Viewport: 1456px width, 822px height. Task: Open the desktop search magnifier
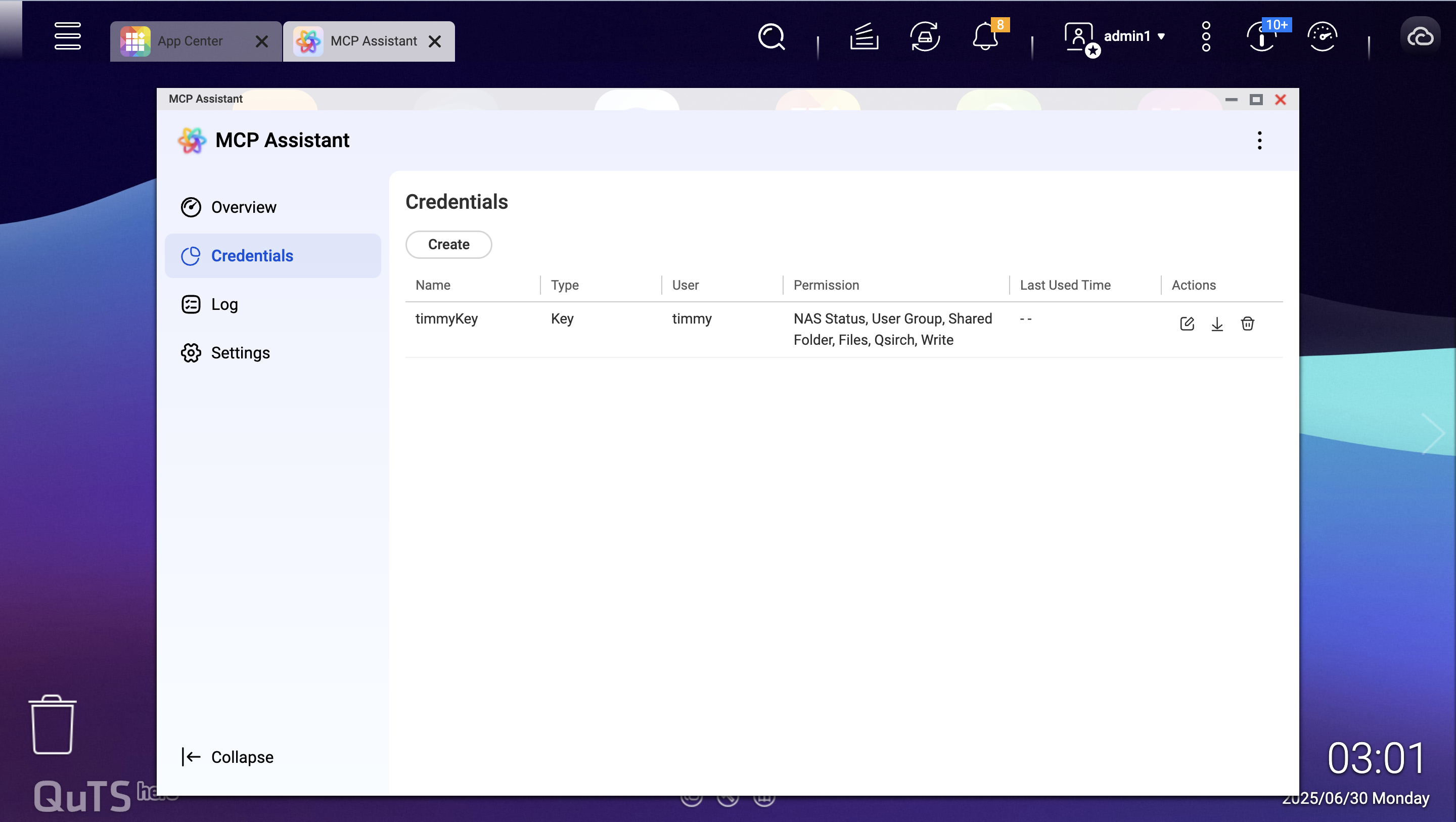pyautogui.click(x=771, y=37)
